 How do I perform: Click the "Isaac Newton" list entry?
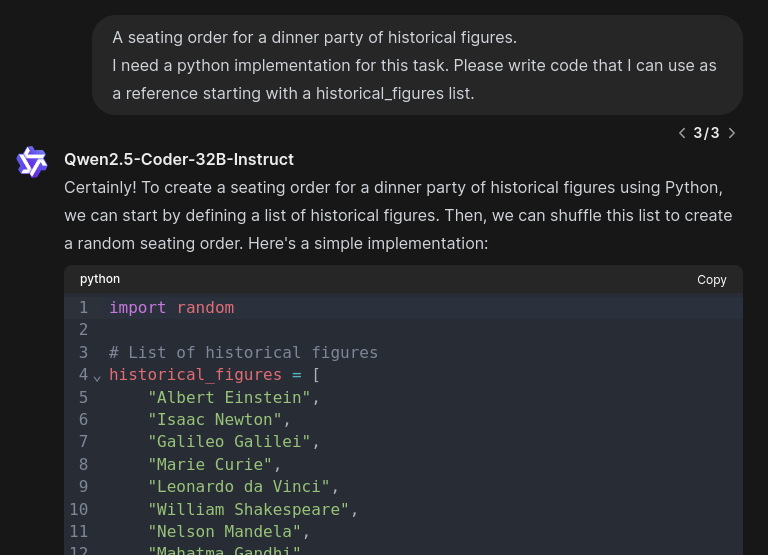[x=215, y=419]
